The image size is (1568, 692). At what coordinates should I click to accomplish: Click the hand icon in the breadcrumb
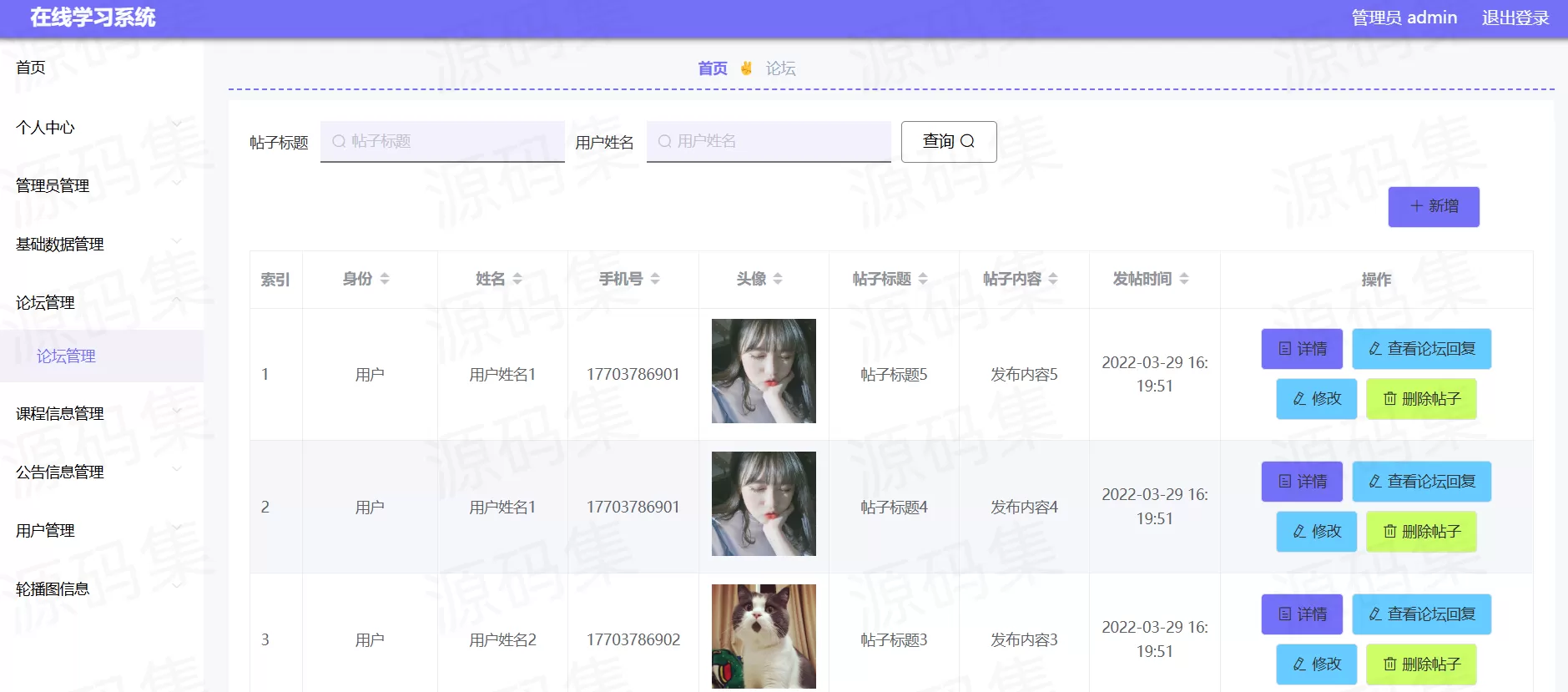tap(746, 68)
